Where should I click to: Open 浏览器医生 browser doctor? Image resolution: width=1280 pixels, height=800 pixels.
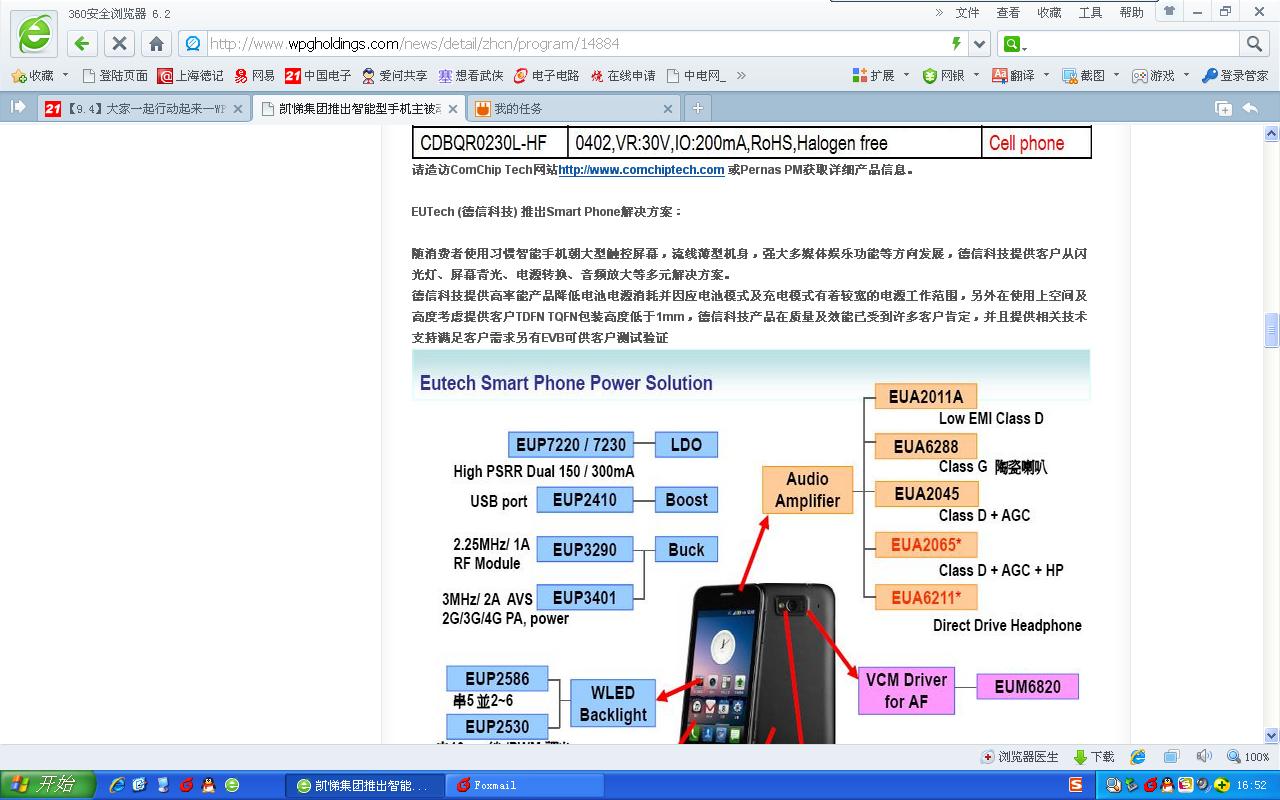pyautogui.click(x=1020, y=757)
